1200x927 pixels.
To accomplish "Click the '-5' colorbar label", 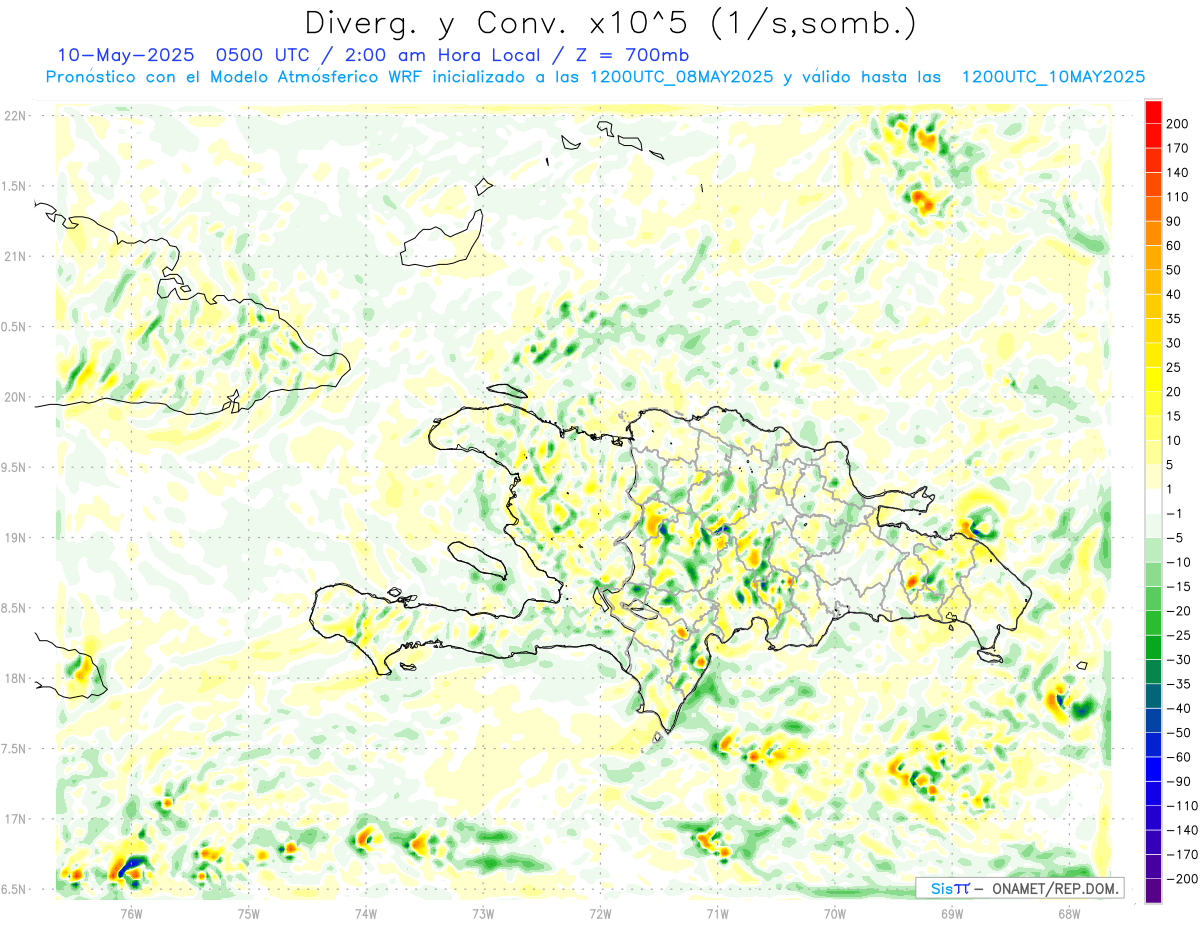I will [1174, 537].
